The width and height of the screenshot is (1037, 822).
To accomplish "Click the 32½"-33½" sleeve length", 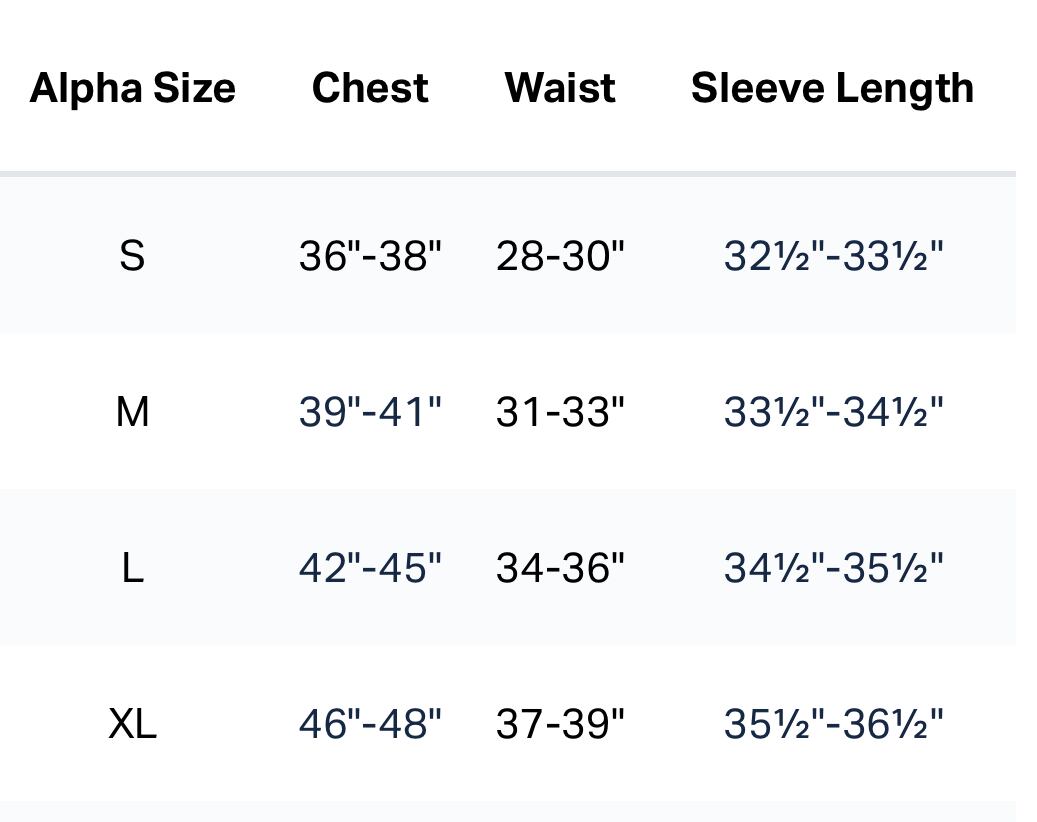I will pyautogui.click(x=833, y=256).
